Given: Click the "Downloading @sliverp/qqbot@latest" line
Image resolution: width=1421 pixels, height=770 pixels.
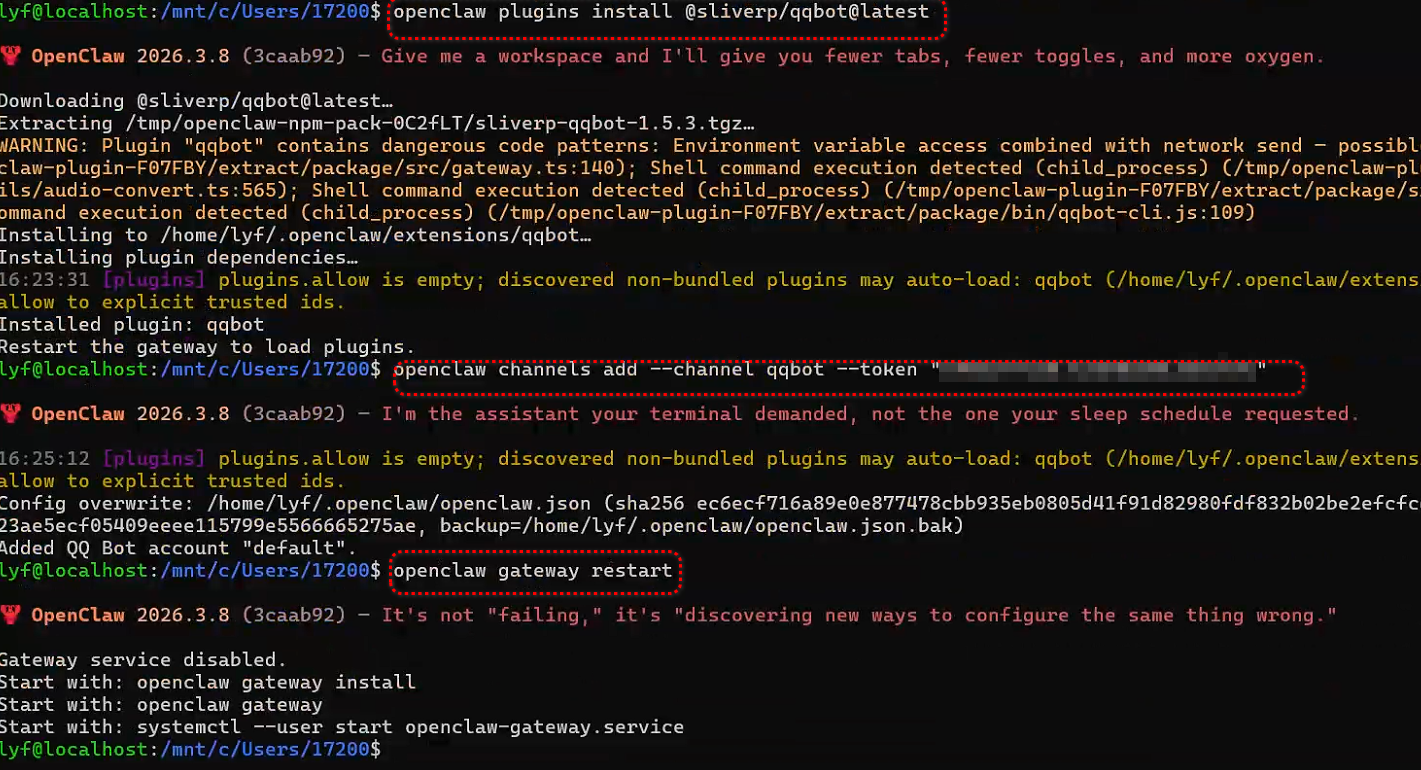Looking at the screenshot, I should (196, 101).
